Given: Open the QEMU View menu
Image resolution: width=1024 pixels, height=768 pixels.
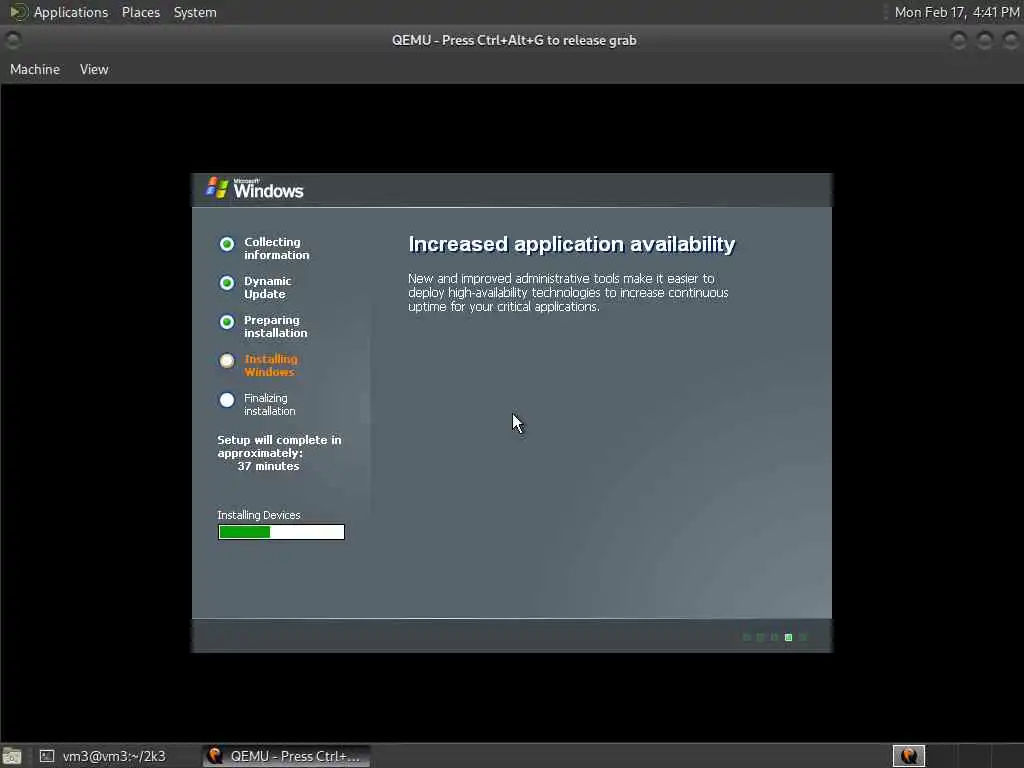Looking at the screenshot, I should [x=94, y=69].
